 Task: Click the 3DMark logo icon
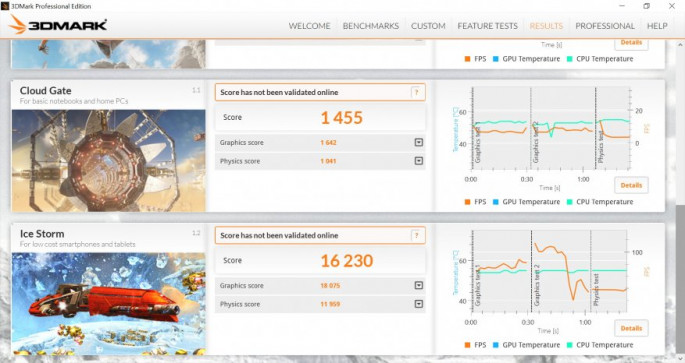17,25
